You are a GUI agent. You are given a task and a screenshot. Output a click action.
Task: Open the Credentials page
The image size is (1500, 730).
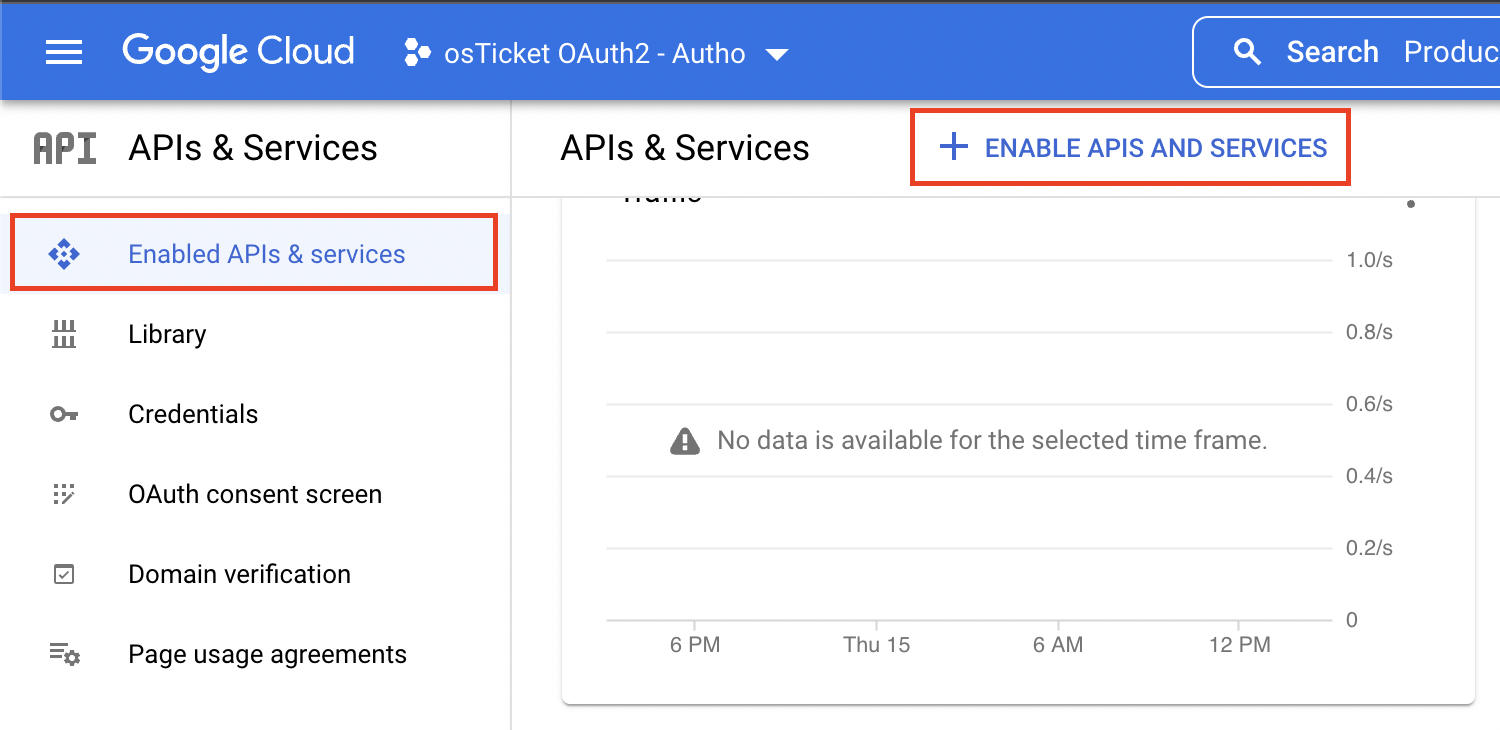[x=193, y=414]
